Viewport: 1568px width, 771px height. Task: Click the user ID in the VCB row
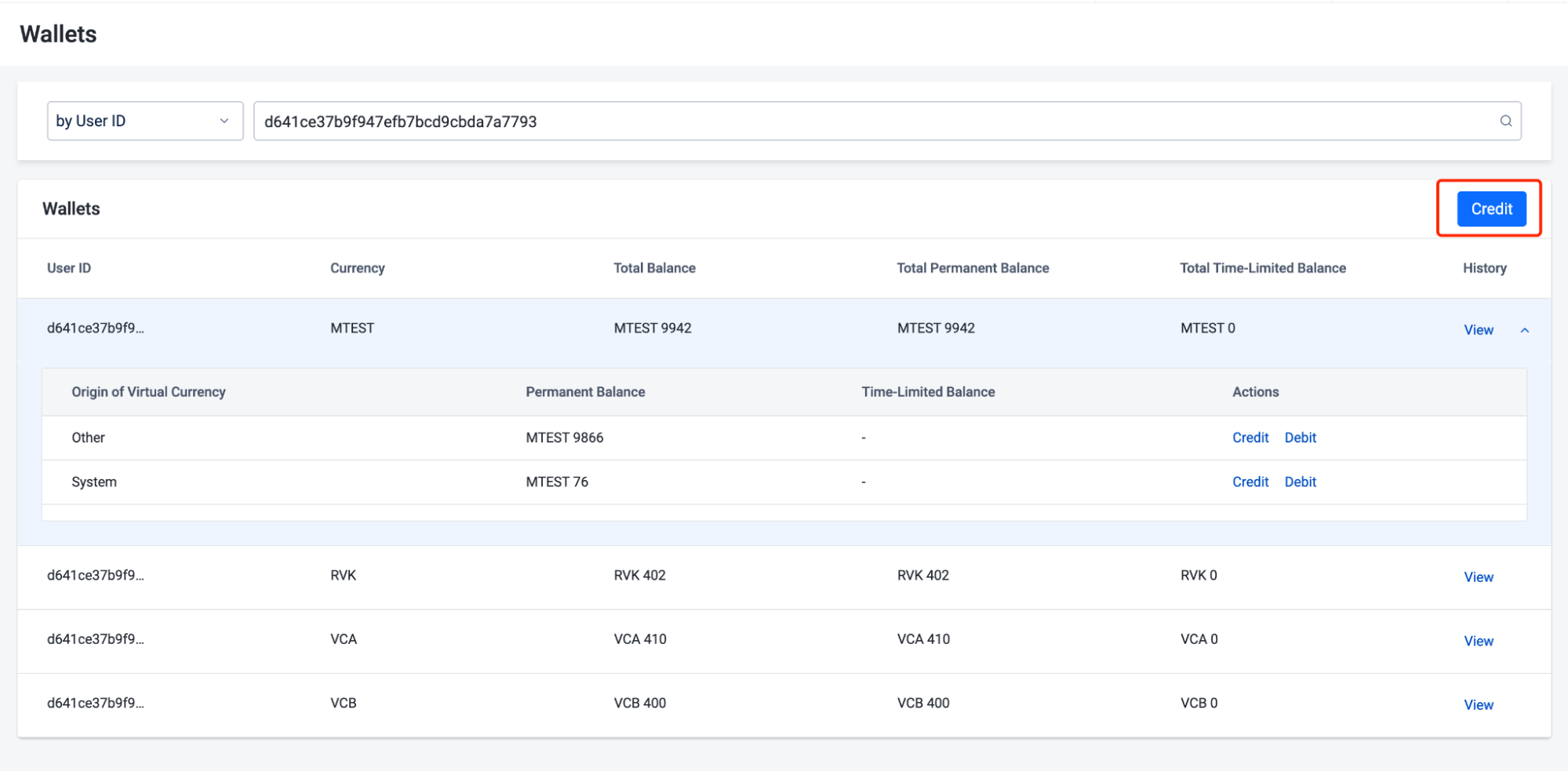(96, 703)
